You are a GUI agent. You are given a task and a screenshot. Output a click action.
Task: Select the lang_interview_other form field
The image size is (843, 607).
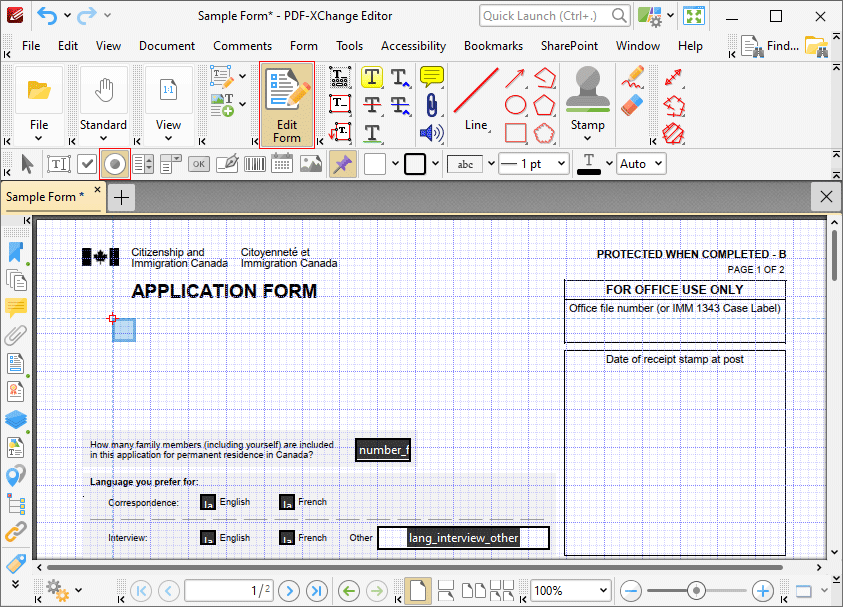(x=463, y=538)
